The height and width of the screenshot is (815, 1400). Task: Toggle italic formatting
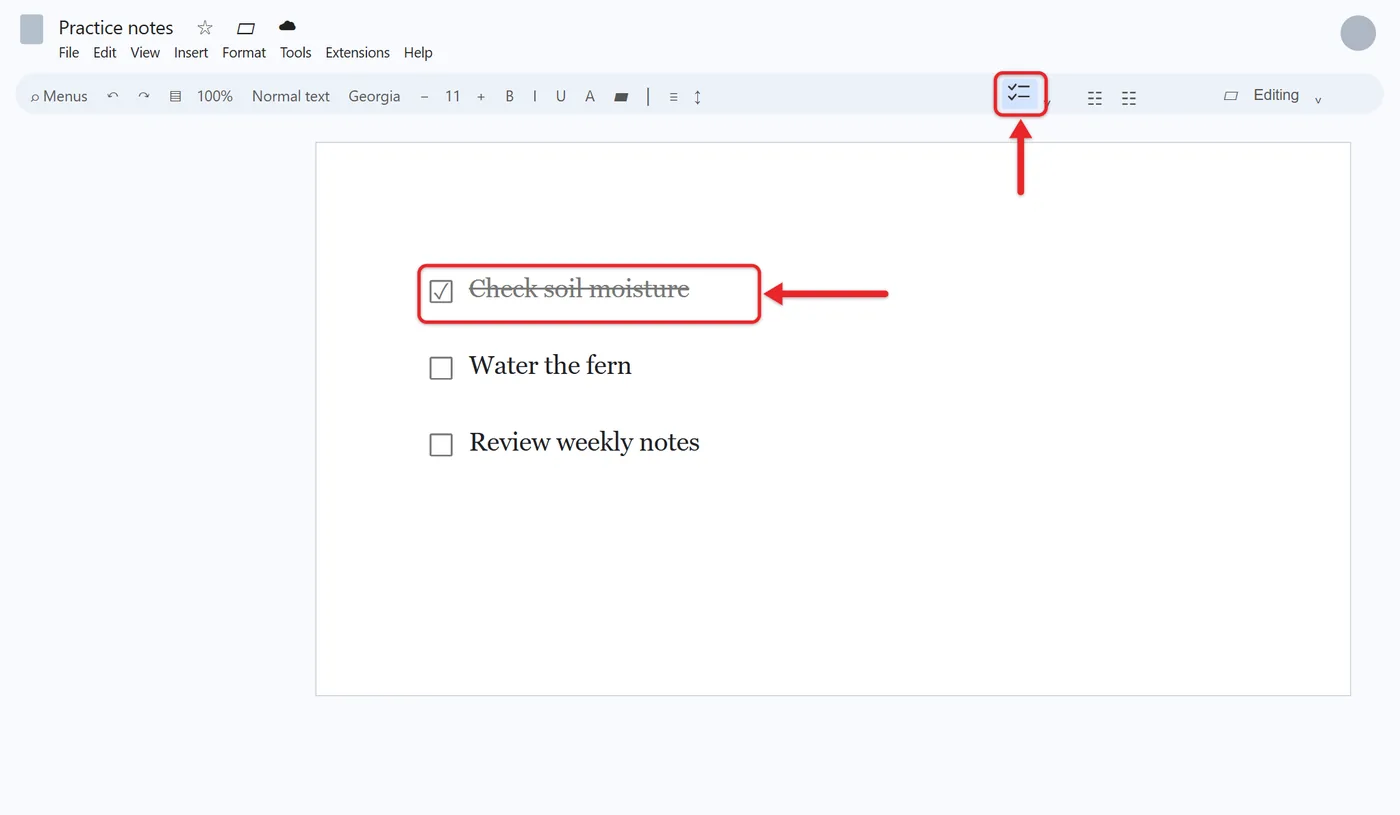[535, 96]
